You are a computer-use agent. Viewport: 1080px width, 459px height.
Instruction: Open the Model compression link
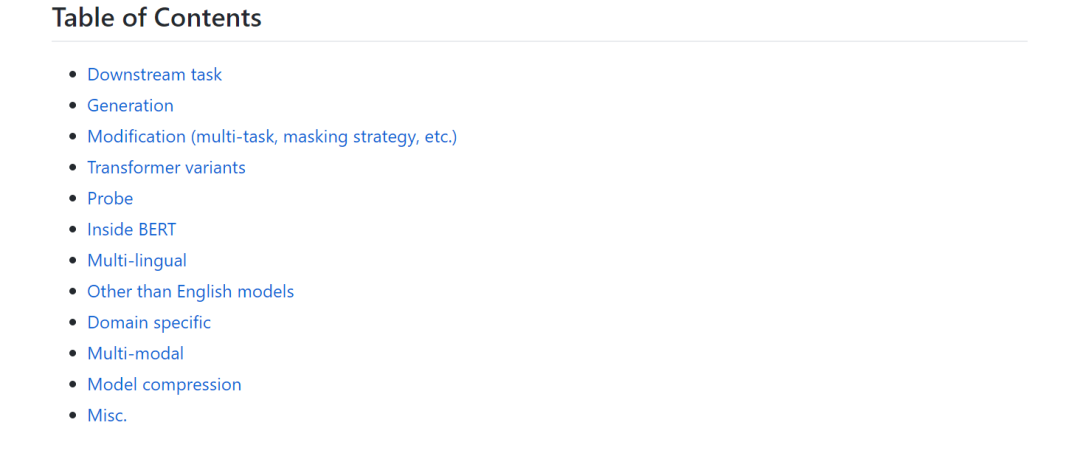pos(164,385)
